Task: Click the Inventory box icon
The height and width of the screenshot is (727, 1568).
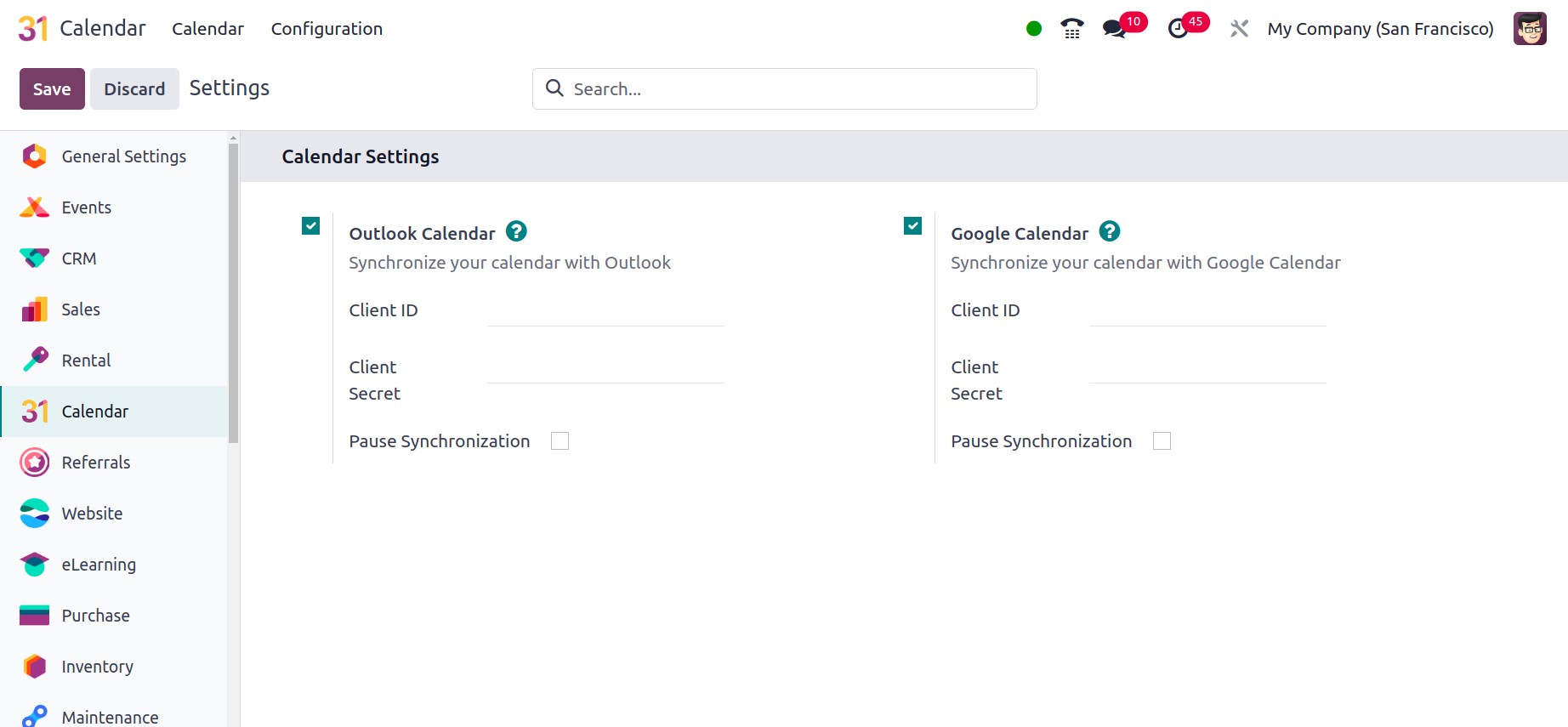Action: [x=34, y=667]
